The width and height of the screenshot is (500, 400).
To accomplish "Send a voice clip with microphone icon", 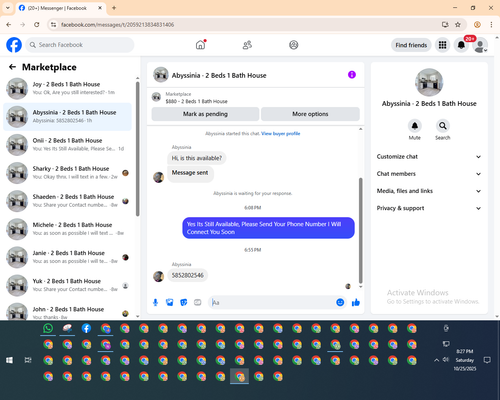I will point(155,302).
